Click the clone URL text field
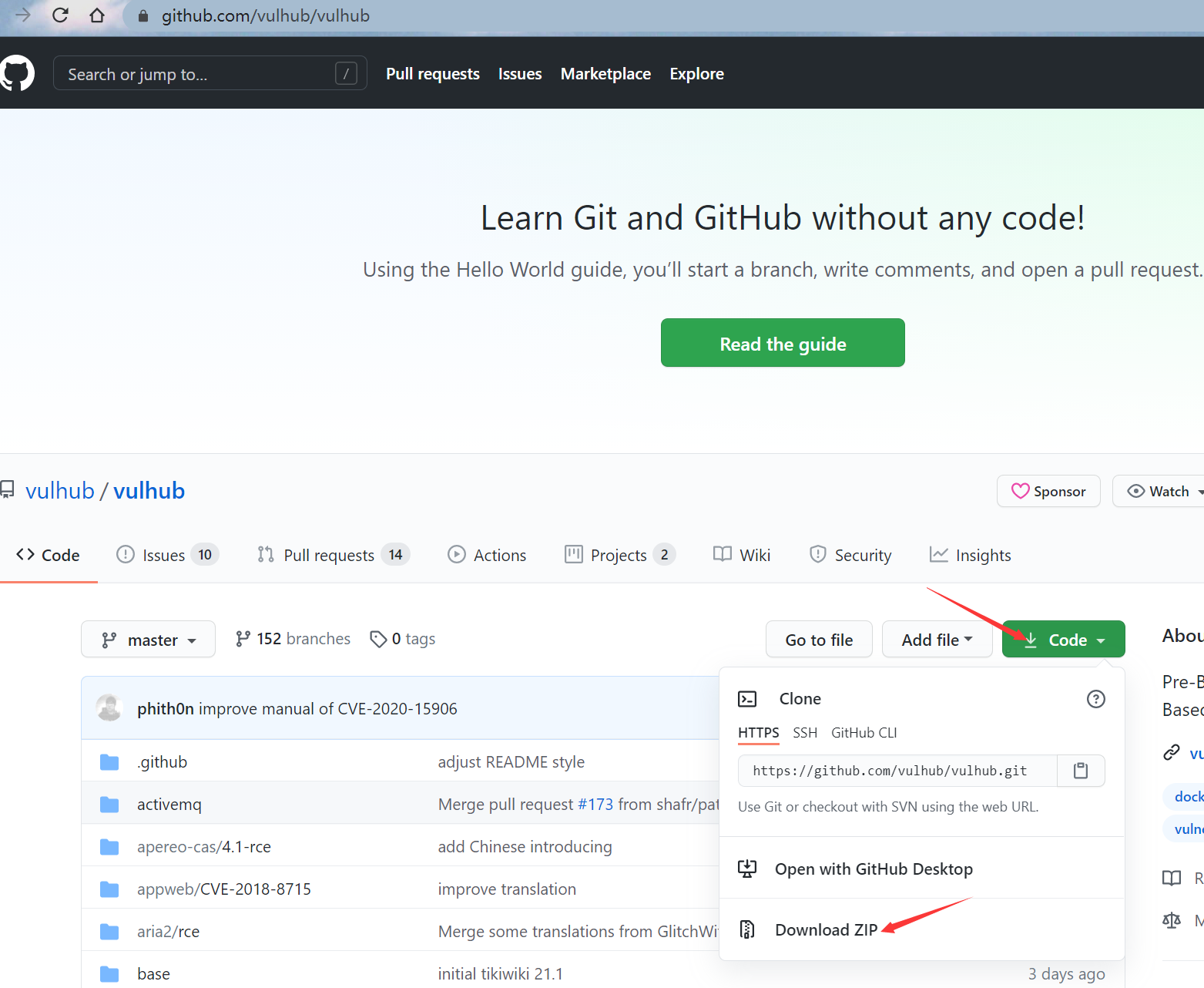This screenshot has height=988, width=1204. pyautogui.click(x=897, y=771)
